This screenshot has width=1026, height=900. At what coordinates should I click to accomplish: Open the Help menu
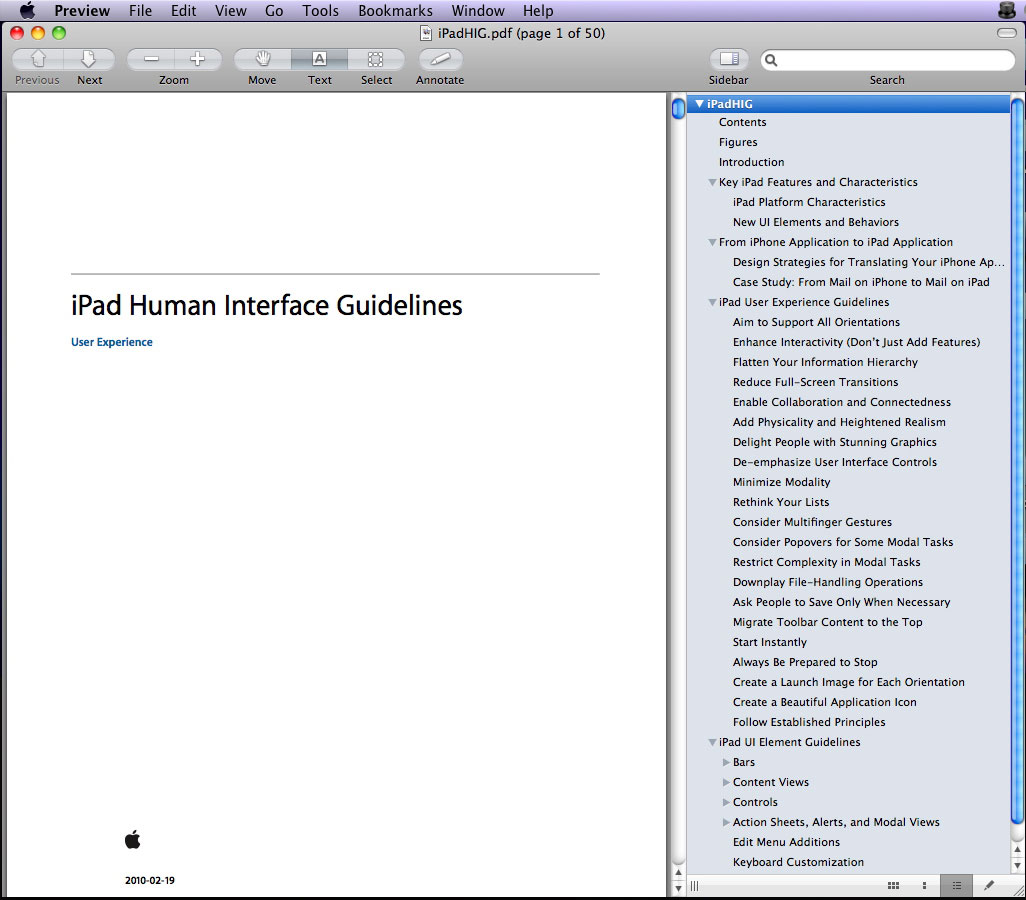point(538,10)
